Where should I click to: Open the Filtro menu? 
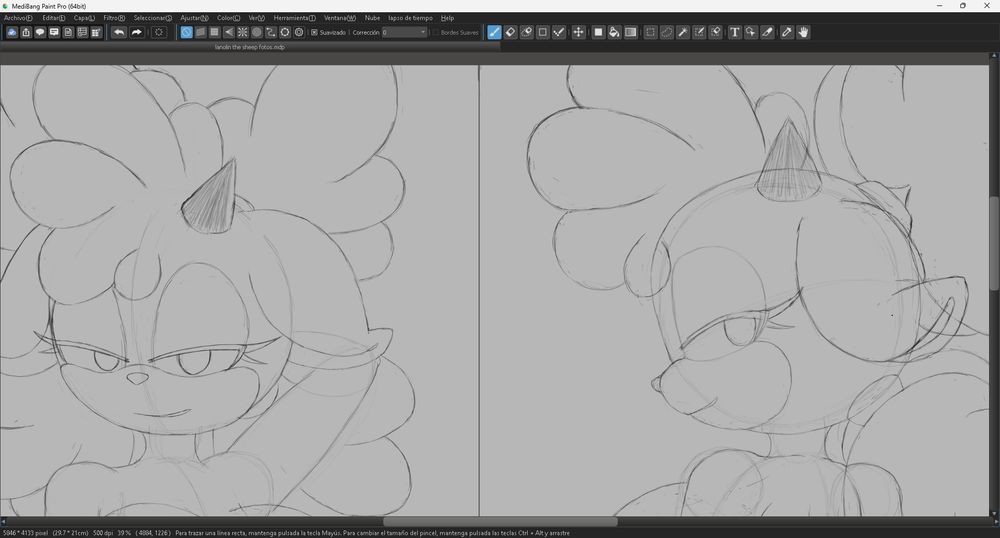(114, 18)
